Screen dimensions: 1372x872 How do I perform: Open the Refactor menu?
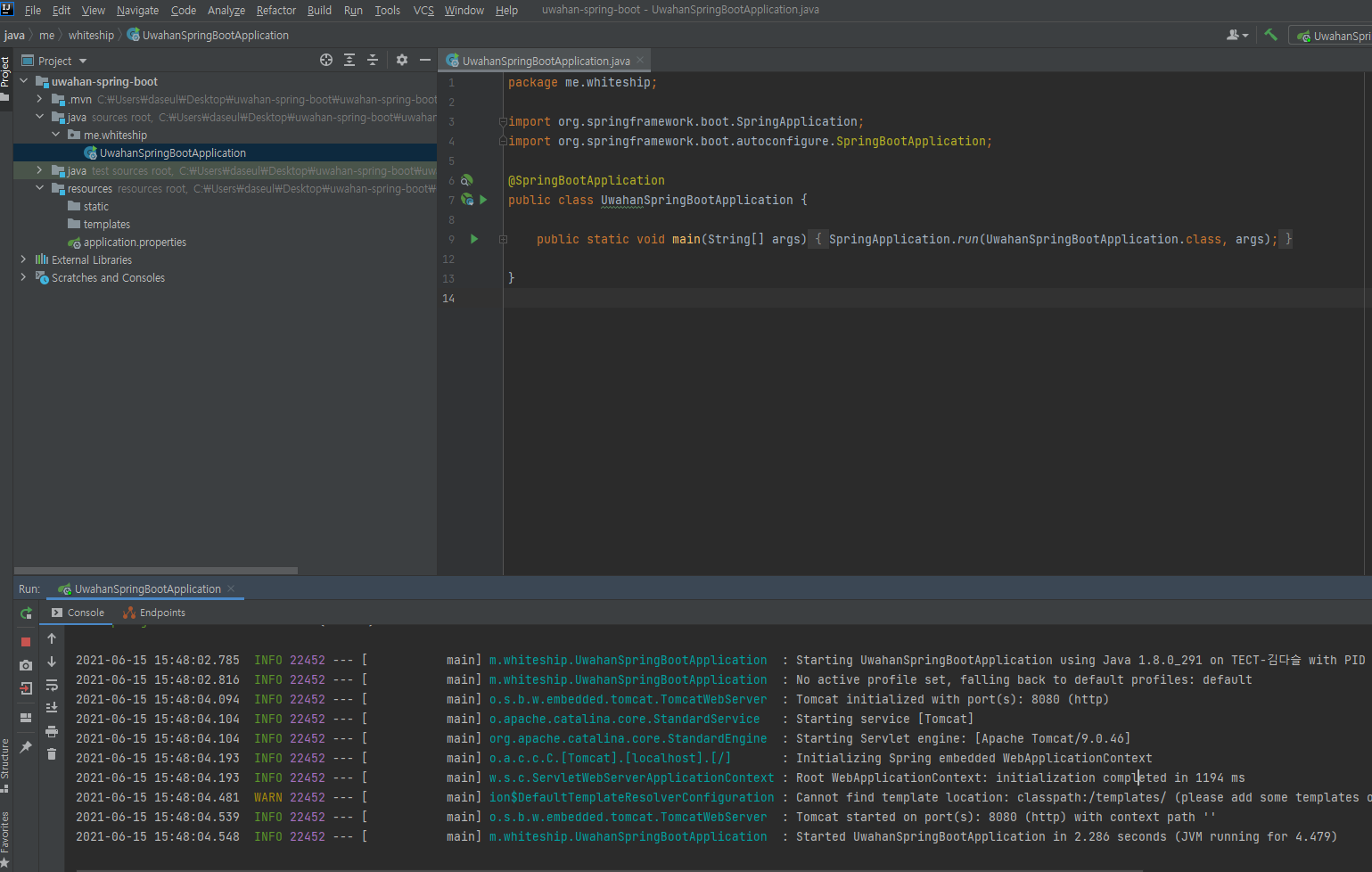coord(275,10)
